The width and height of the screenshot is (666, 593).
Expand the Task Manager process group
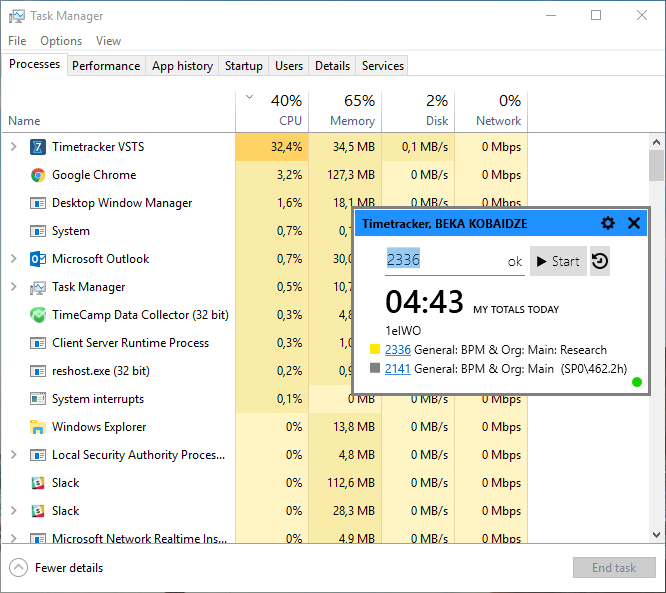[14, 287]
